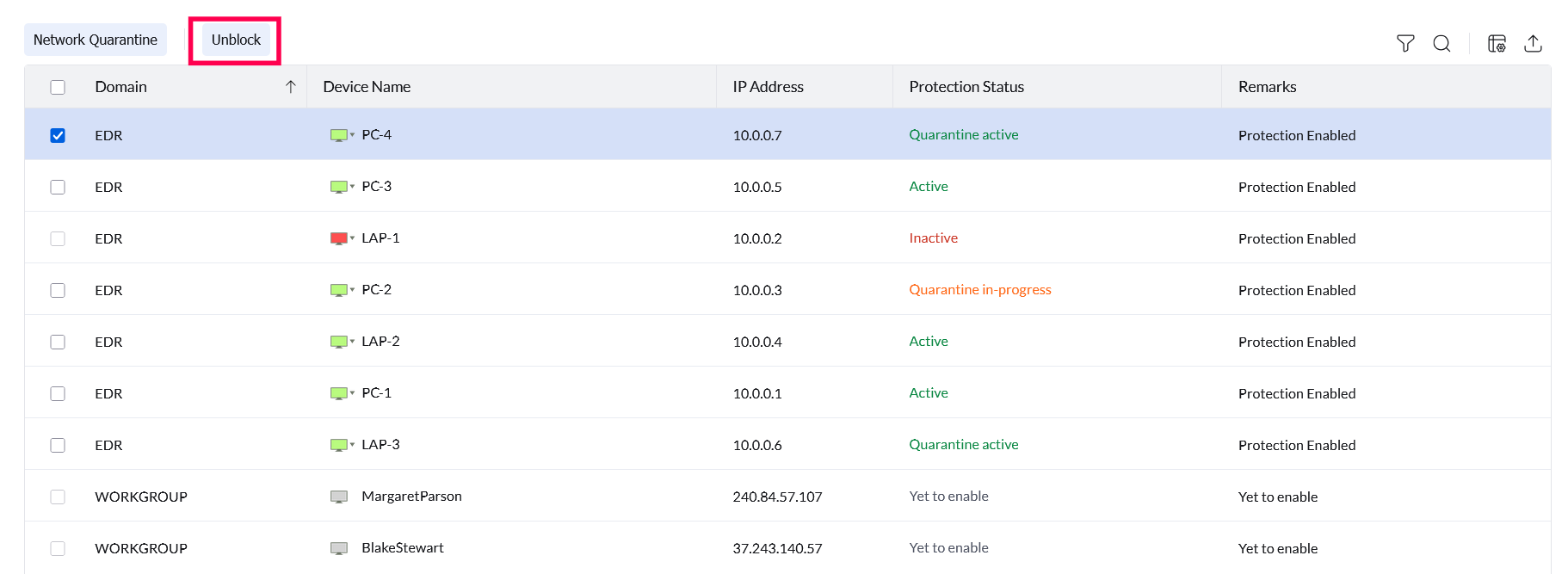Click the Device Name column header to sort
The image size is (1568, 574).
367,86
